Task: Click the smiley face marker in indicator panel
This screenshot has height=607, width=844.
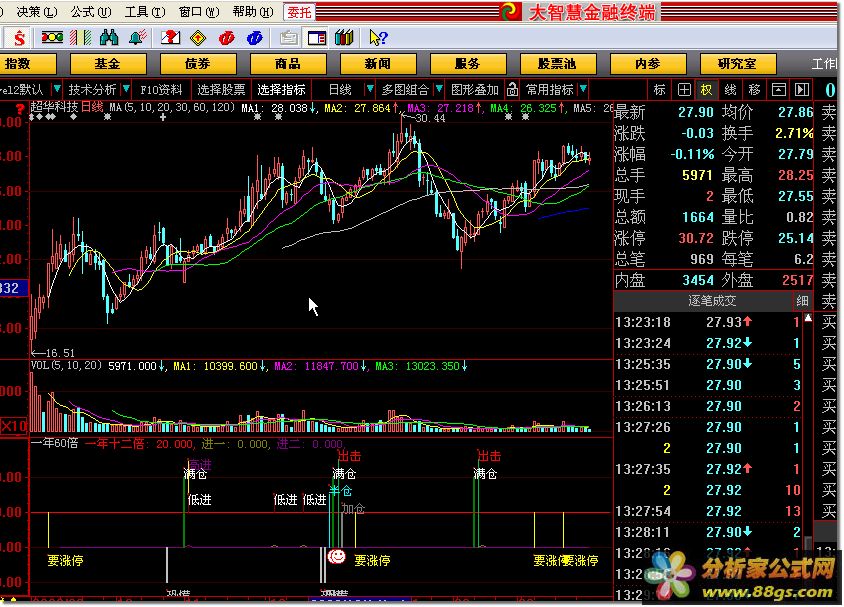Action: click(x=337, y=556)
